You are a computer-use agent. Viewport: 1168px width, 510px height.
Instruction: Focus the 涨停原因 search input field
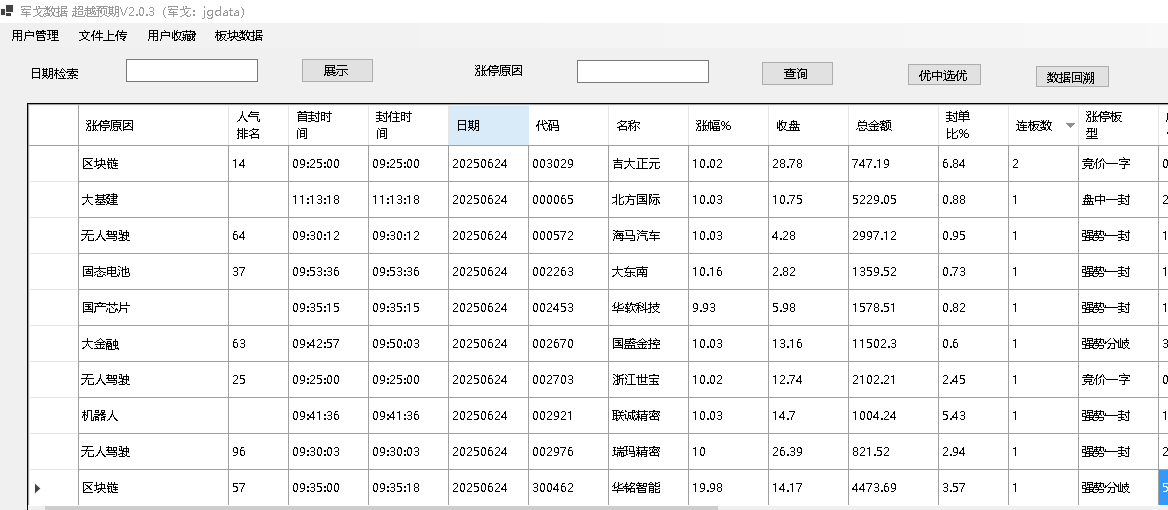(x=642, y=71)
